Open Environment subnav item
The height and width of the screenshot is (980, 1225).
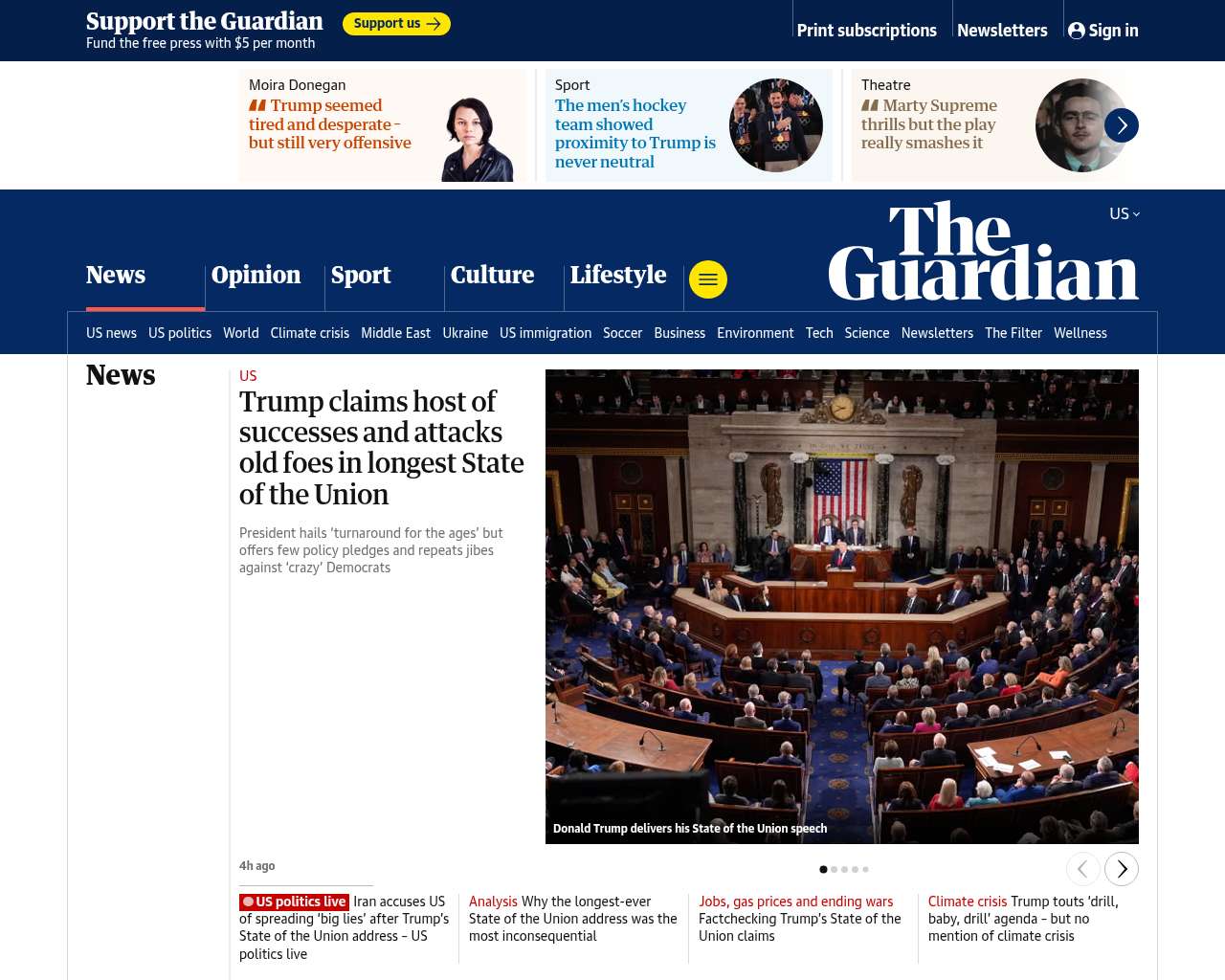click(x=755, y=333)
